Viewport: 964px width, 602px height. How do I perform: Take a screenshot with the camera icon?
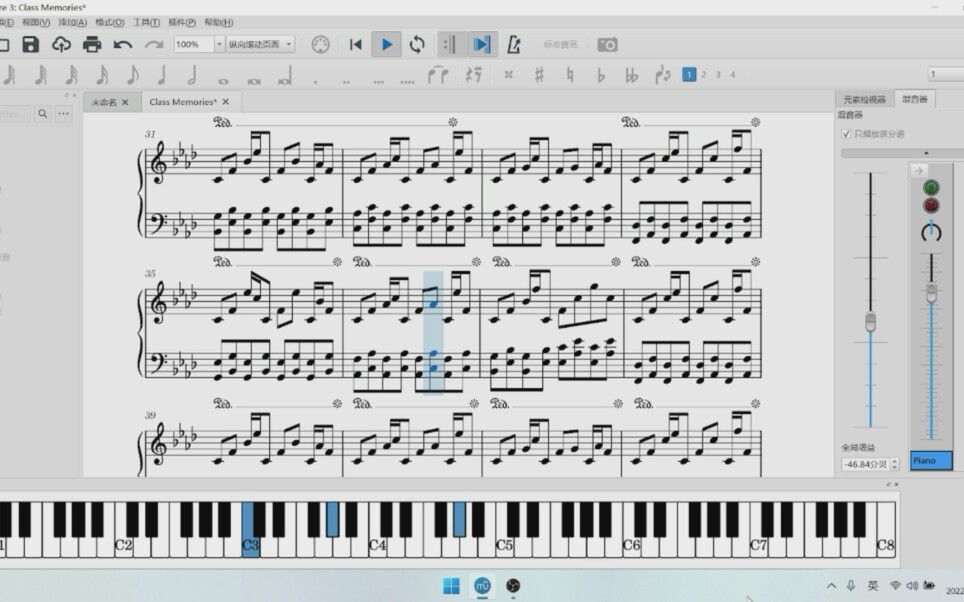coord(607,45)
